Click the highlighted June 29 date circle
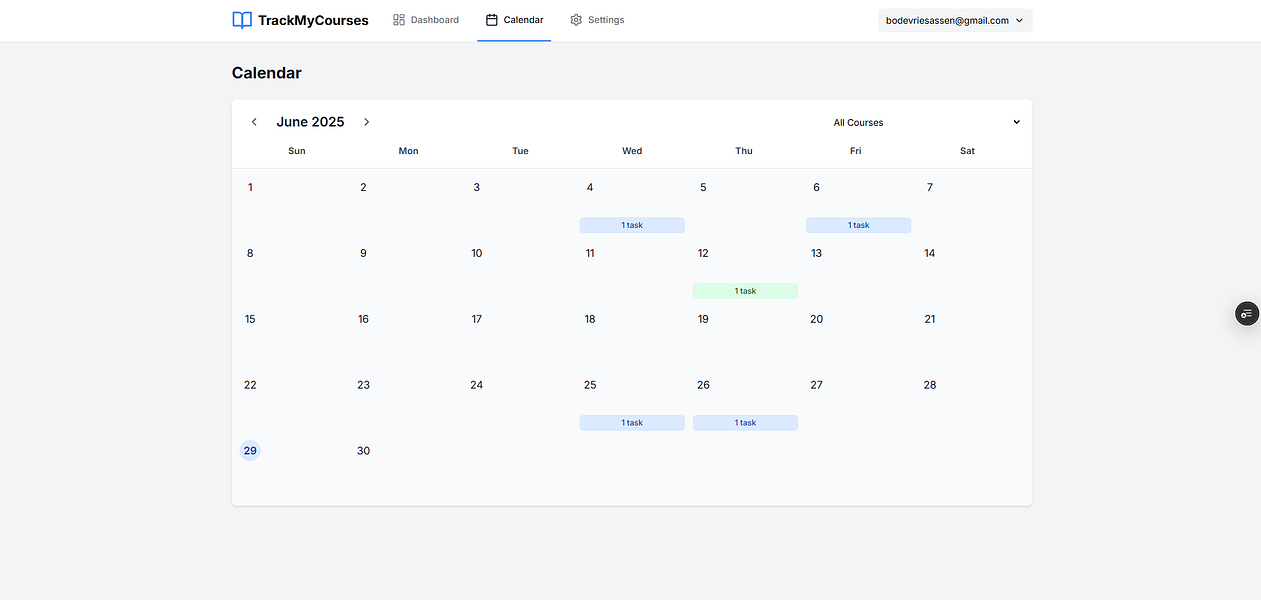Screen dimensions: 1261x600 pos(250,450)
